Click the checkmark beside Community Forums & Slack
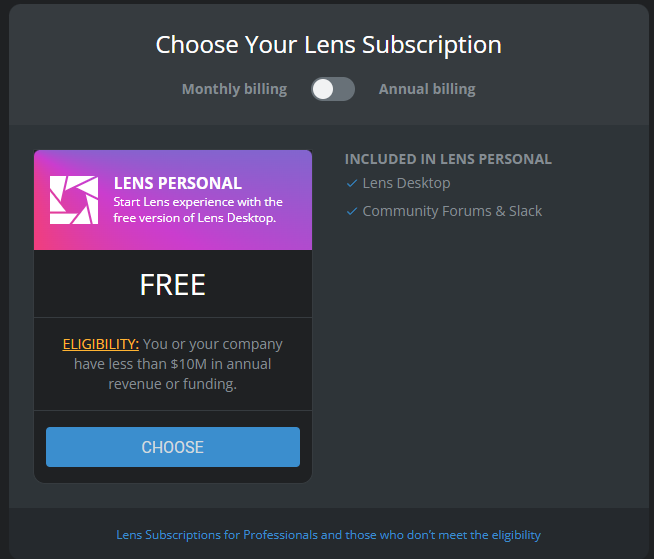This screenshot has width=654, height=559. [352, 211]
